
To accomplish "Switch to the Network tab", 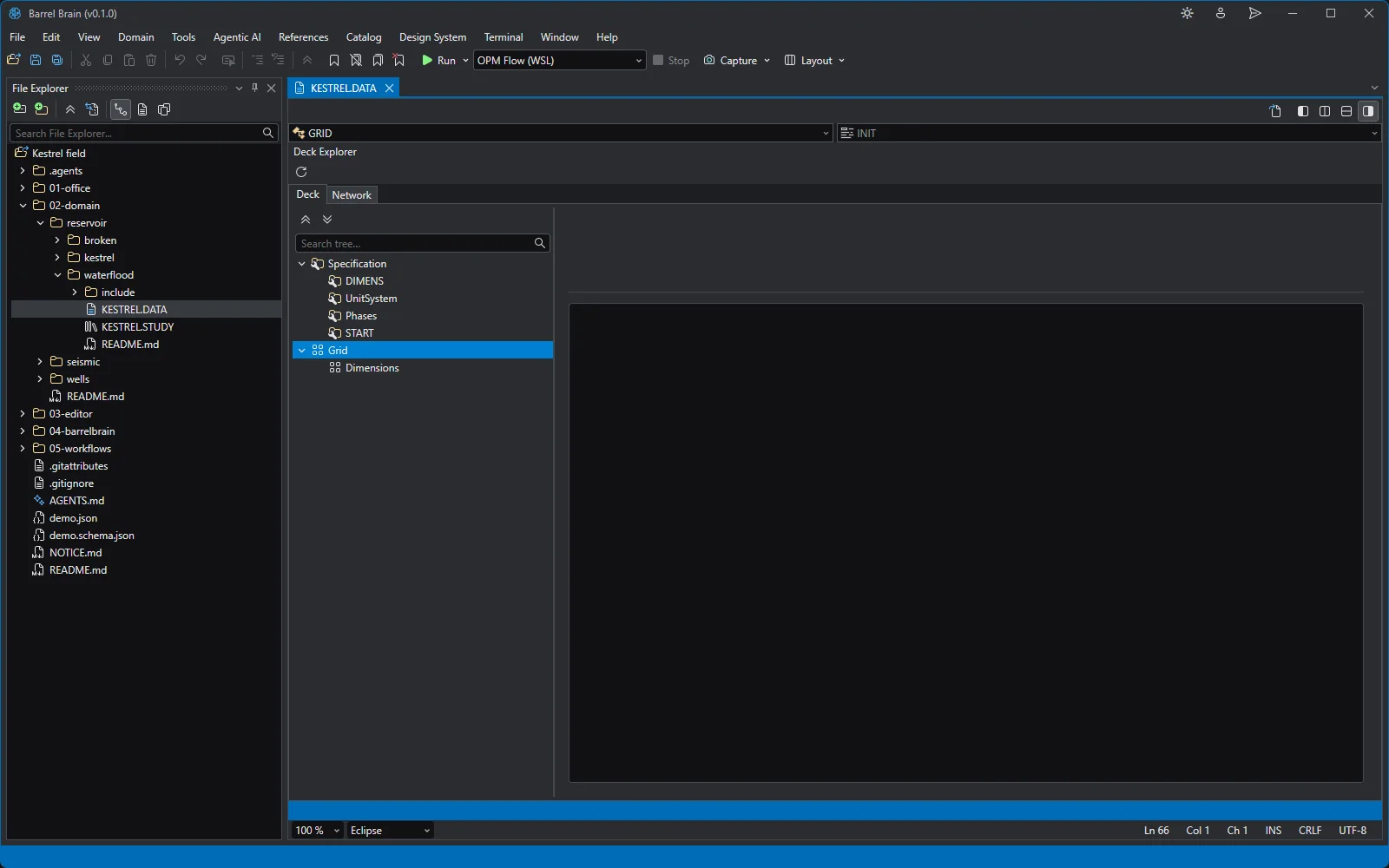I will [x=352, y=195].
